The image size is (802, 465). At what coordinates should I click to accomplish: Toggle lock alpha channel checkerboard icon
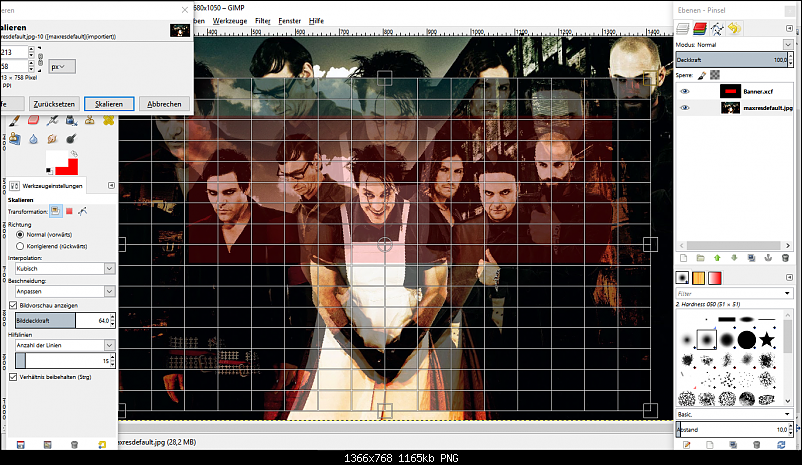coord(715,75)
